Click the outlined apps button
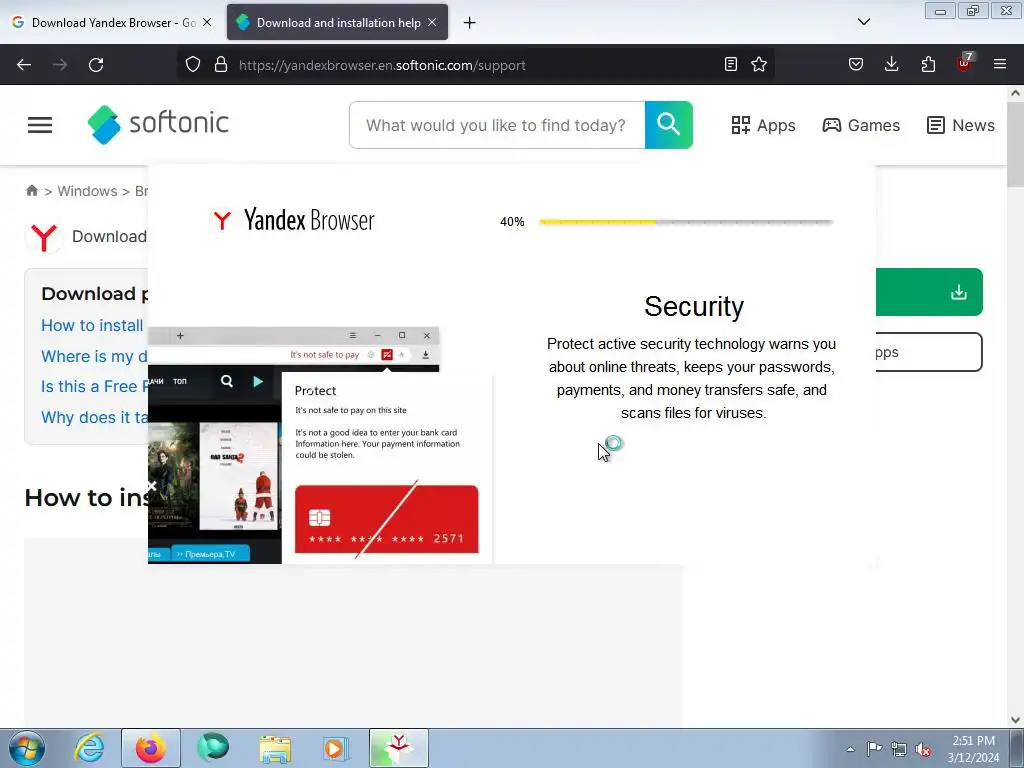1024x768 pixels. point(929,352)
